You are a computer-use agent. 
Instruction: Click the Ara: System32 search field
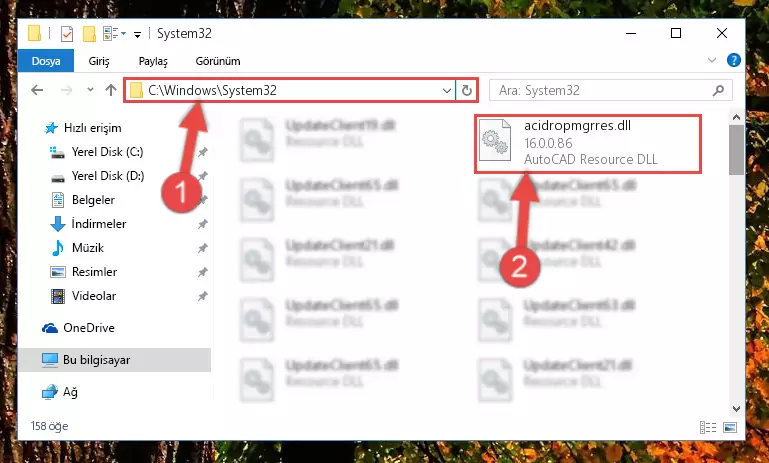point(604,90)
